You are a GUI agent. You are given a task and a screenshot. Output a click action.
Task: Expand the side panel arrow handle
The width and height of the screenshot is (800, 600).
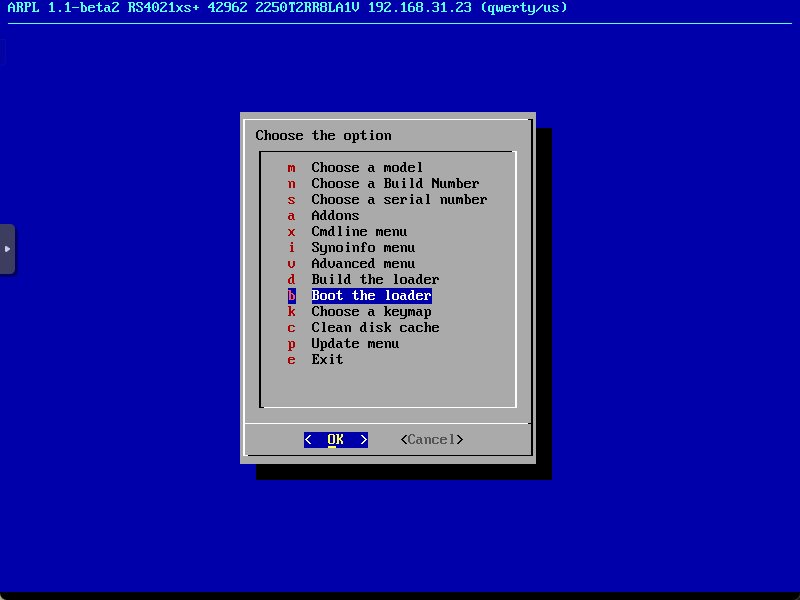pyautogui.click(x=7, y=249)
